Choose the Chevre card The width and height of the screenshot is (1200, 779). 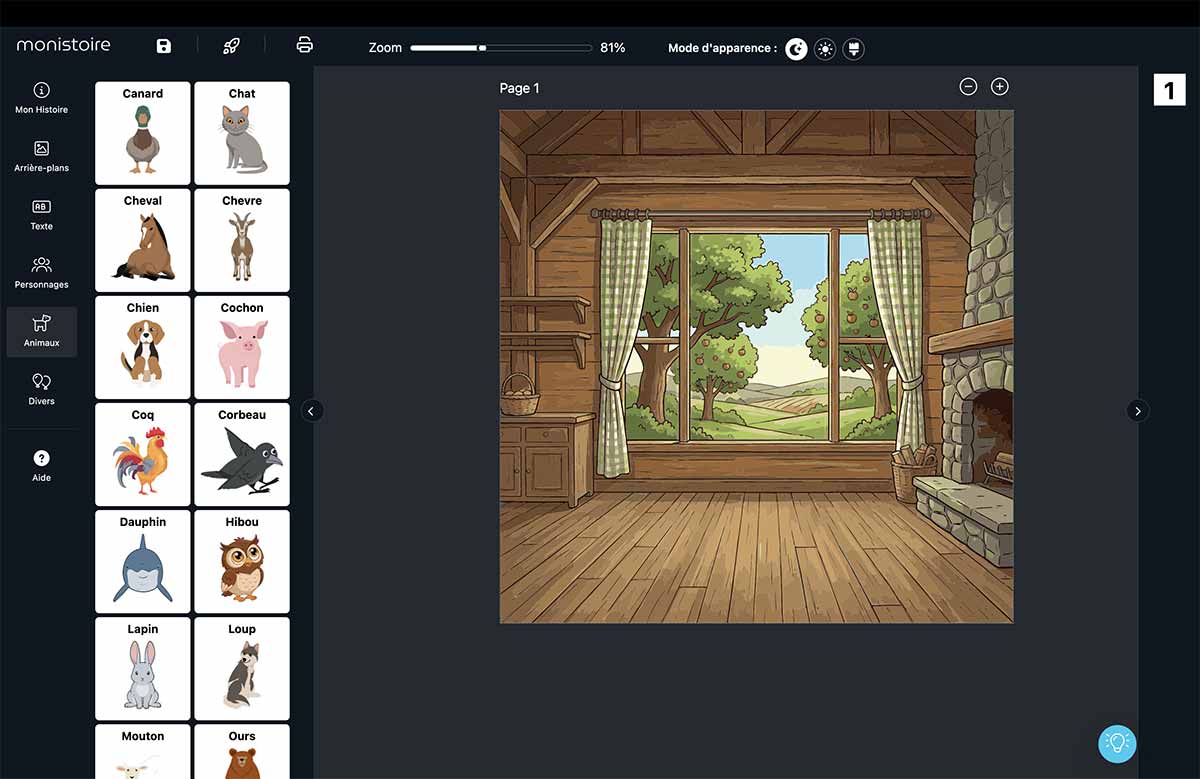pos(242,240)
